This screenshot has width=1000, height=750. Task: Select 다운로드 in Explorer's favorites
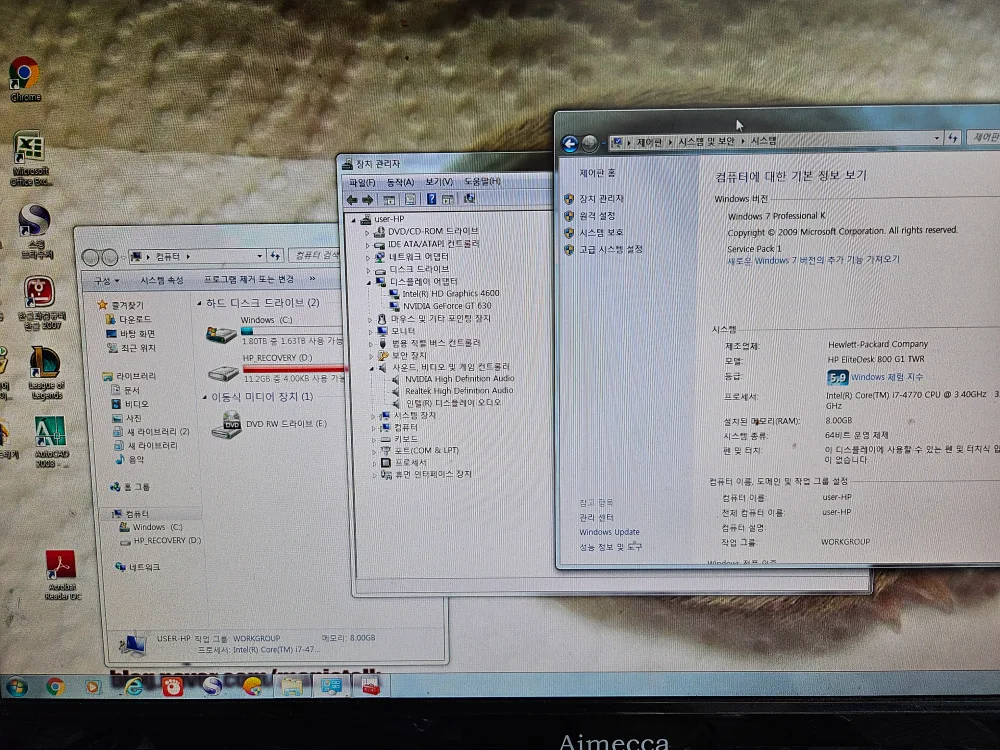[135, 319]
